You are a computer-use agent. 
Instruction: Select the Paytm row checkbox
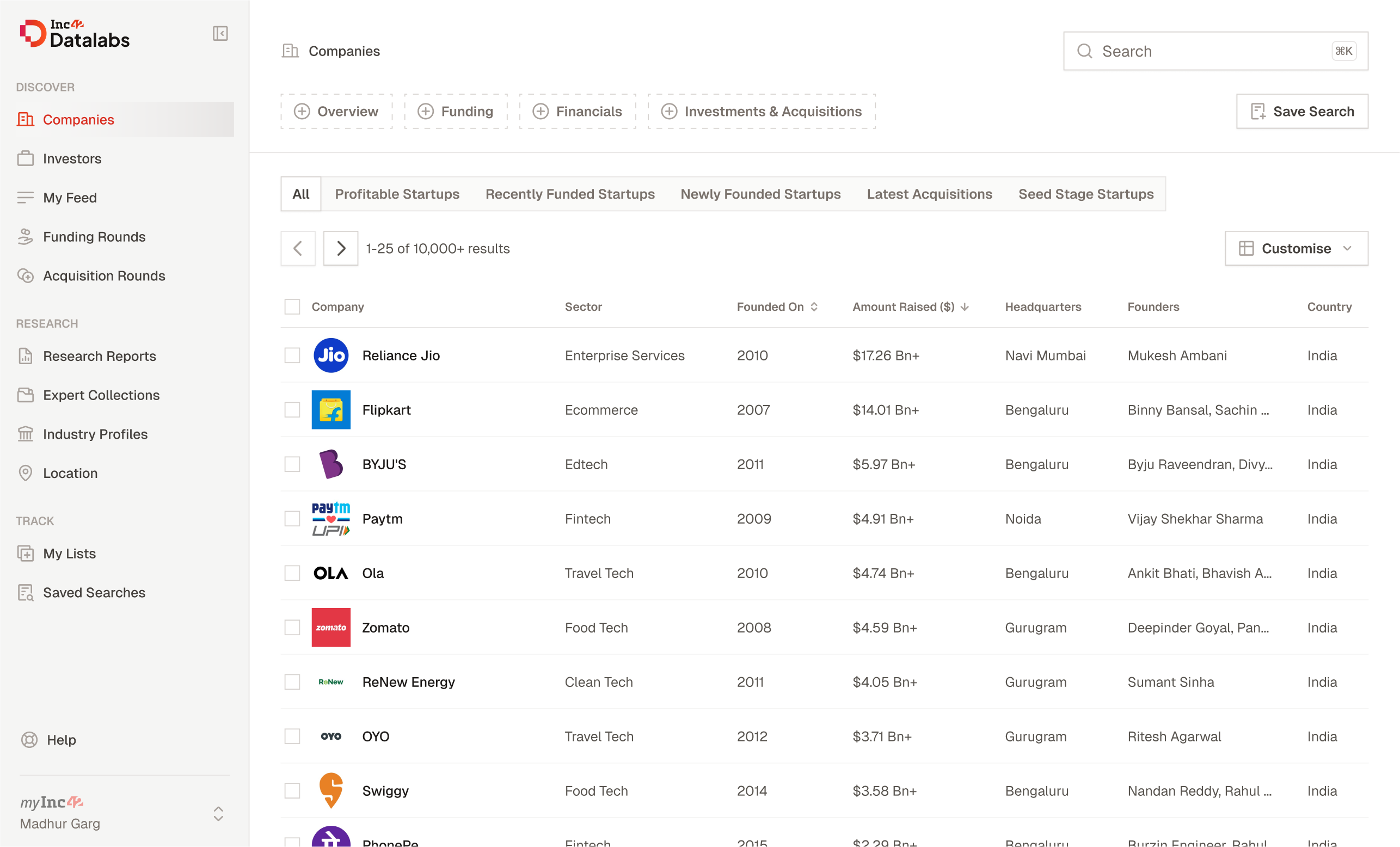coord(292,519)
